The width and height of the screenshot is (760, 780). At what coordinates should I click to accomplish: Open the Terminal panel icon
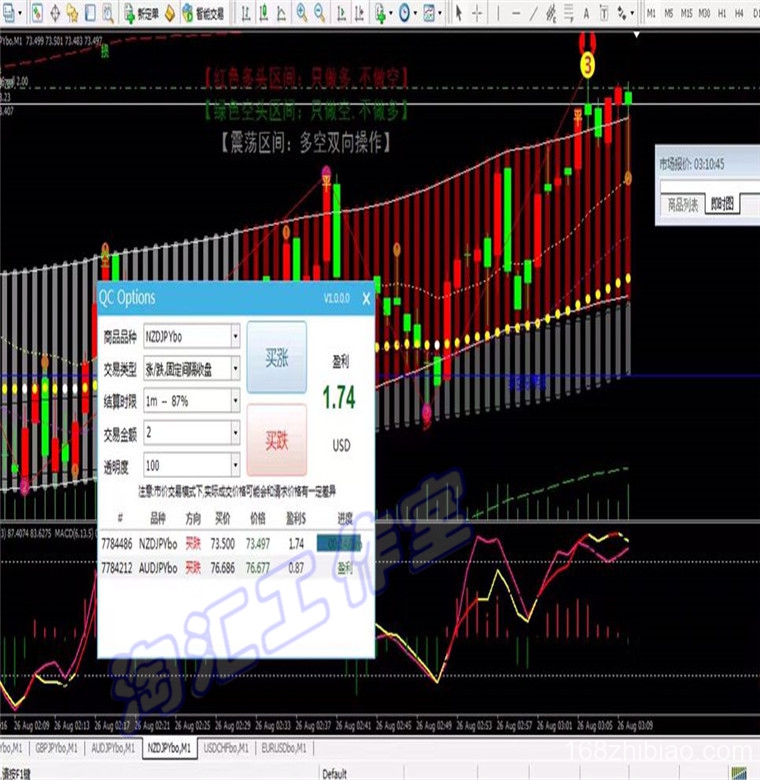(x=90, y=13)
